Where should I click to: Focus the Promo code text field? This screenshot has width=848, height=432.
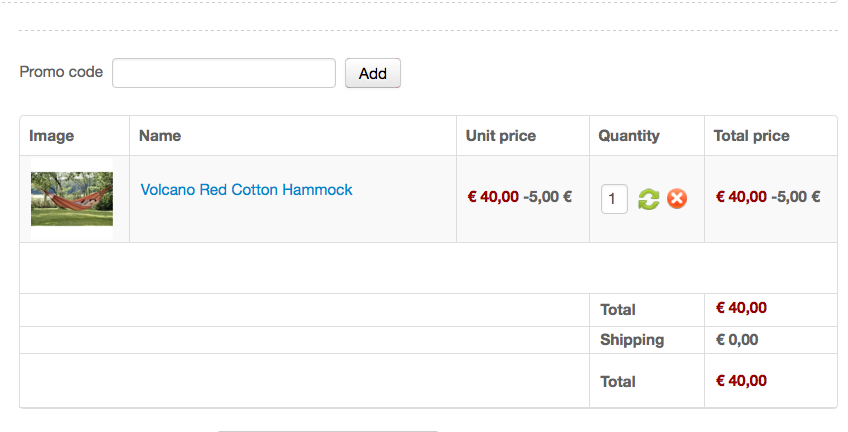click(223, 73)
